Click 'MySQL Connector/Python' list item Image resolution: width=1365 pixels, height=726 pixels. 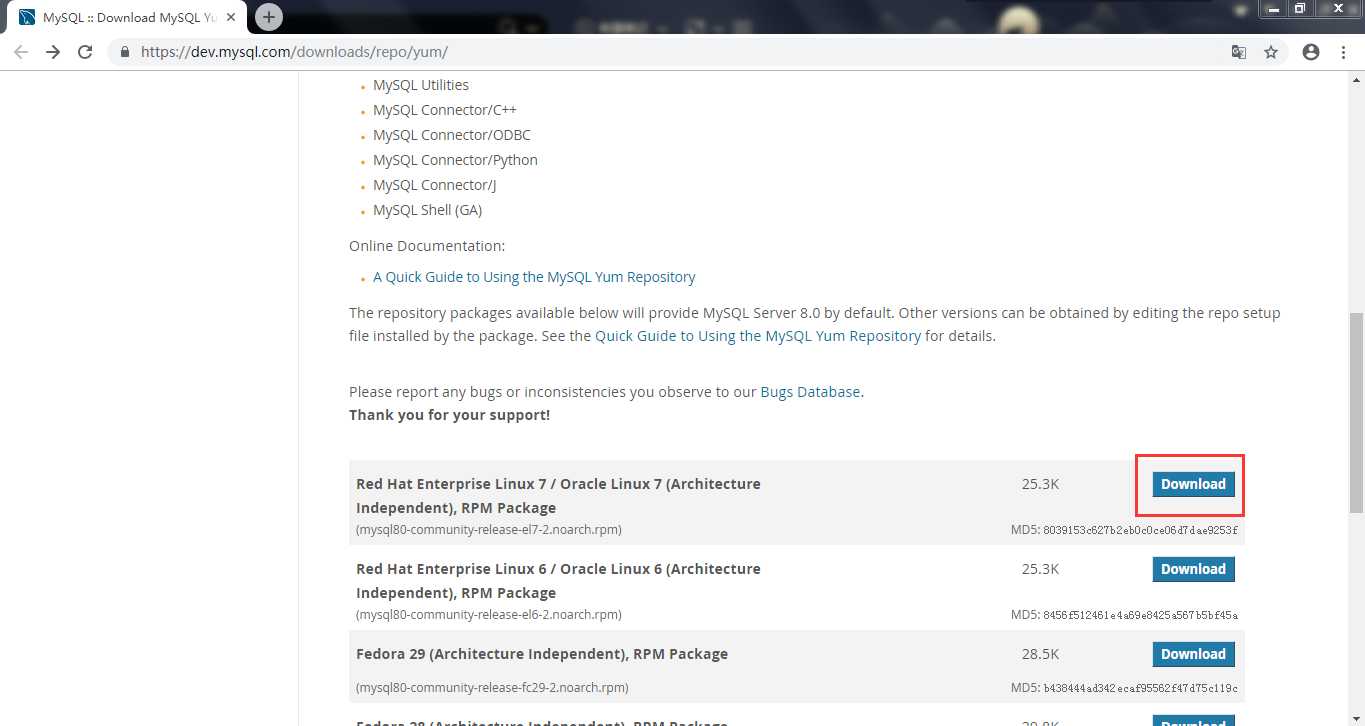click(455, 160)
